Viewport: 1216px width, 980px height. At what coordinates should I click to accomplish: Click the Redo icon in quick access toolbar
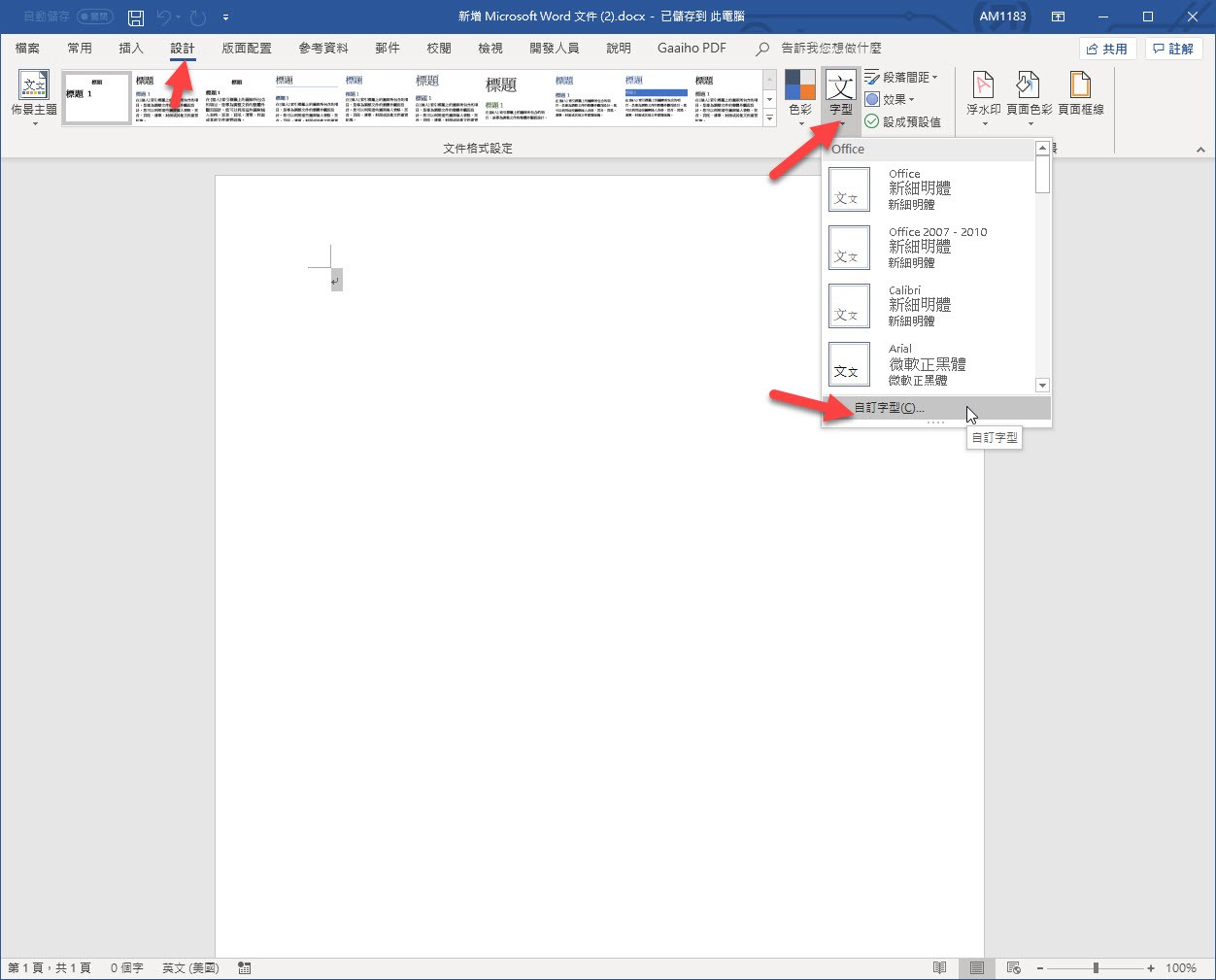tap(198, 17)
